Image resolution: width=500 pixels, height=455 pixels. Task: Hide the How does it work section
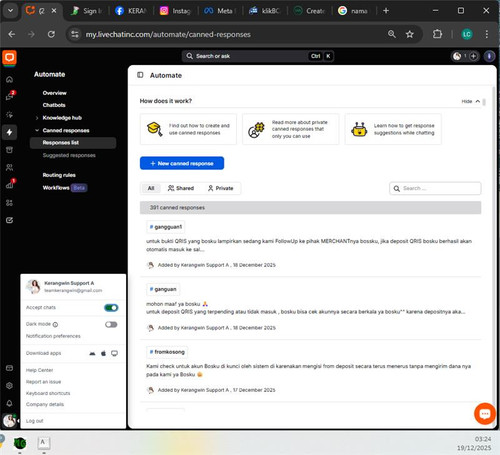[x=471, y=101]
